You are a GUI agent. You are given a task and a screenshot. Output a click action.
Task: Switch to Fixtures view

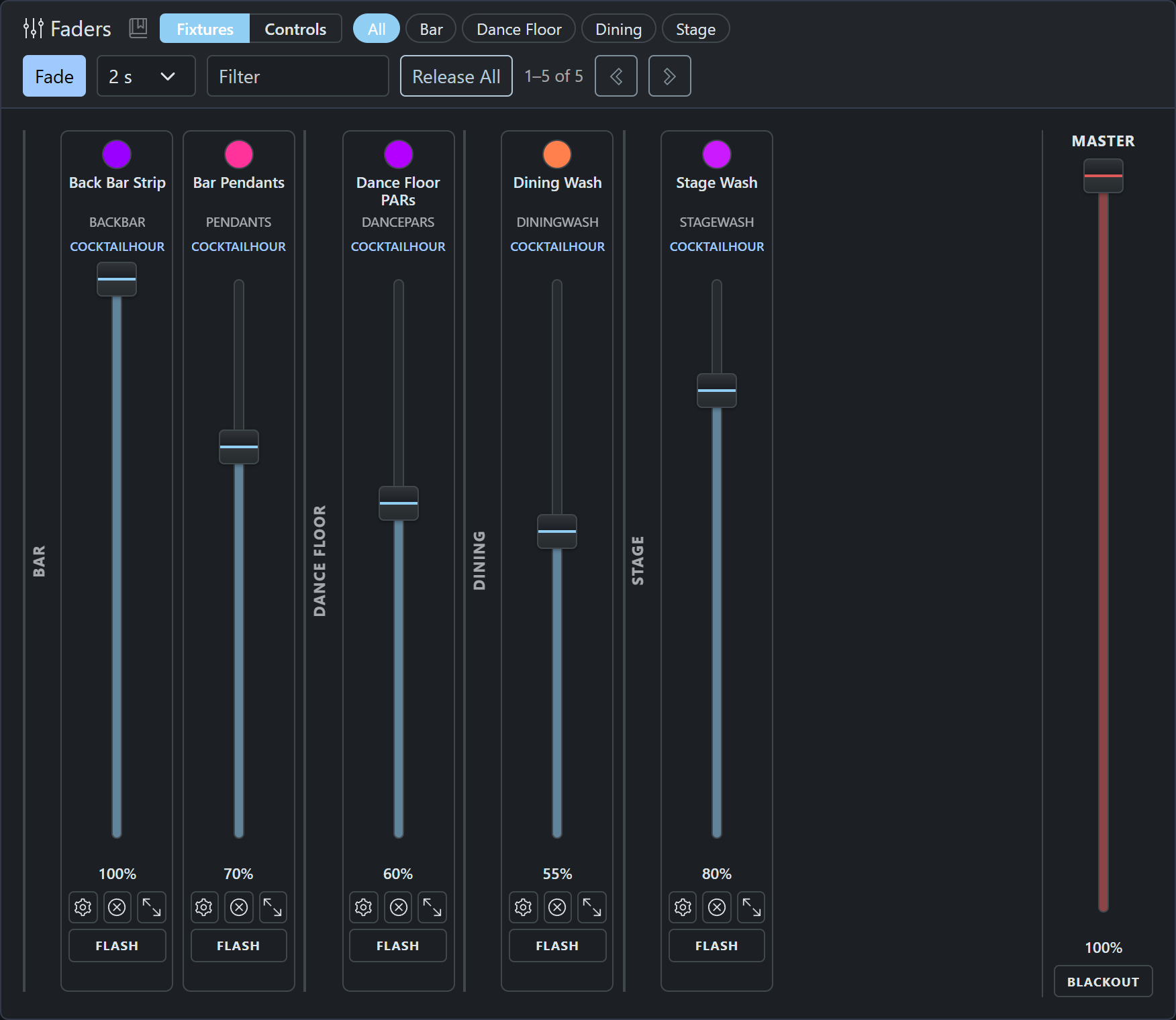(205, 29)
